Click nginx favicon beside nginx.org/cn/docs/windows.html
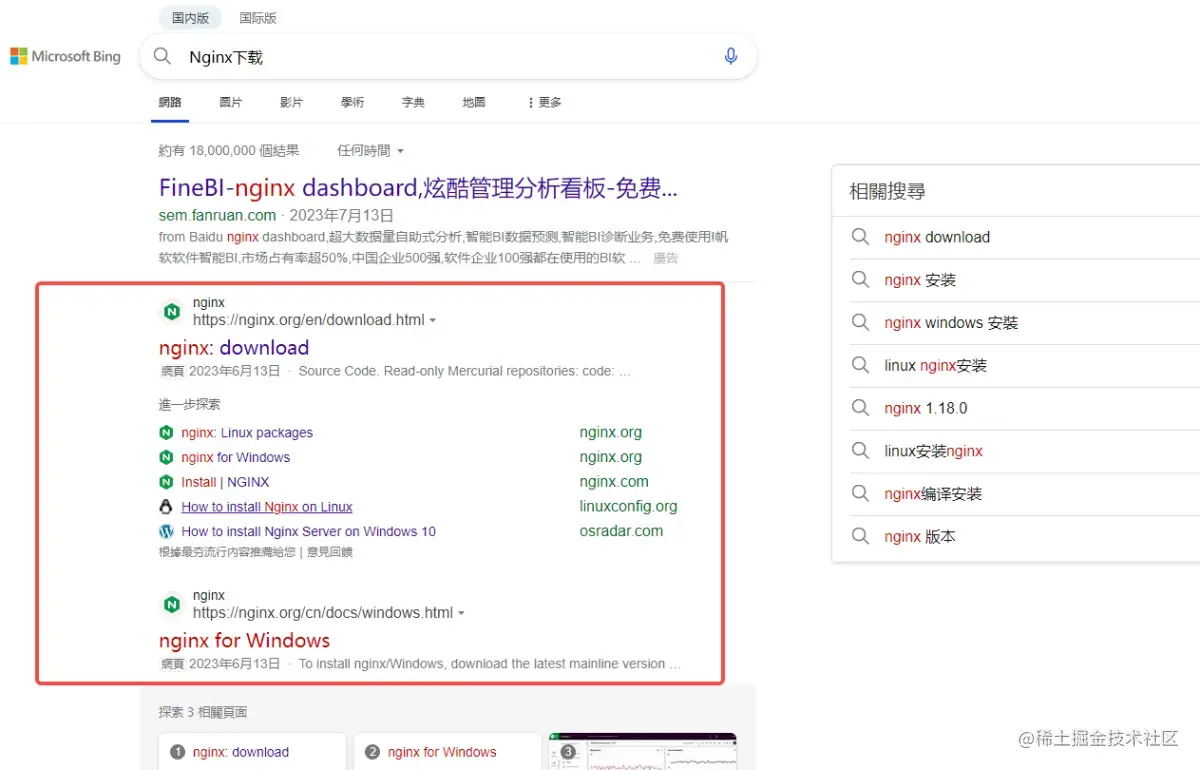Image resolution: width=1200 pixels, height=770 pixels. (x=172, y=605)
